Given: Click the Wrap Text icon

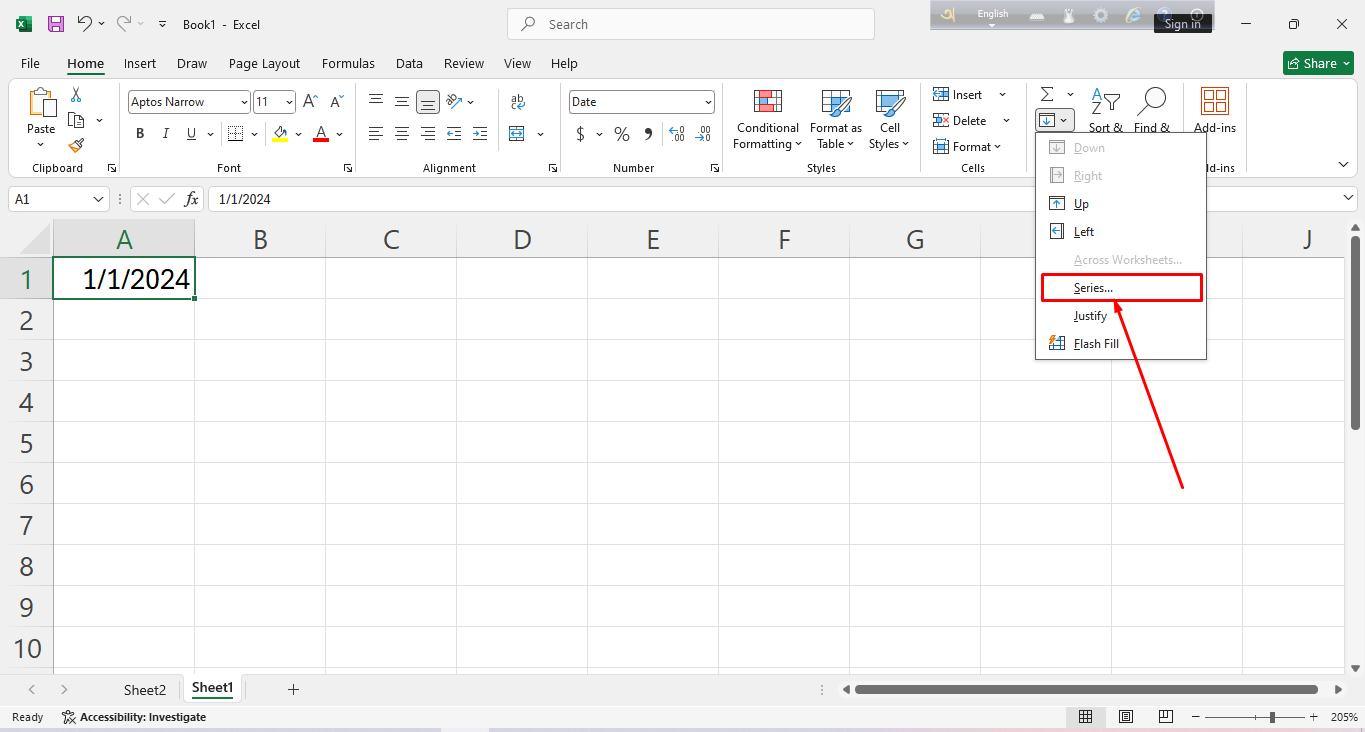Looking at the screenshot, I should pos(517,102).
